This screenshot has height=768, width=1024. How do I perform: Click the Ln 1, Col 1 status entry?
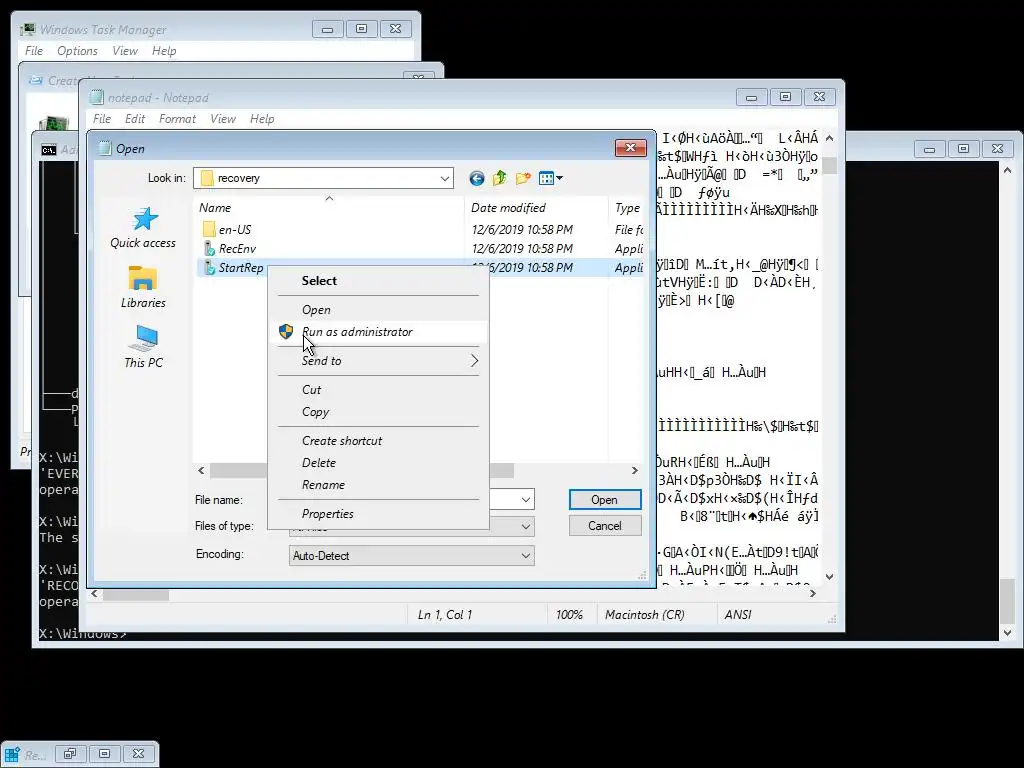tap(445, 615)
